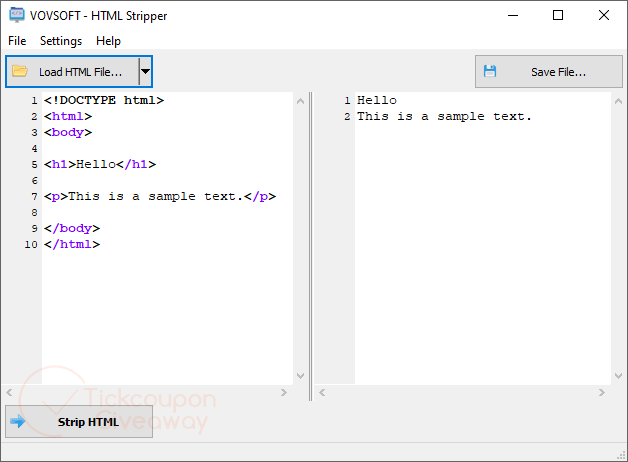Click the <!DOCTYPE html> line in source
Image resolution: width=628 pixels, height=462 pixels.
click(x=104, y=100)
